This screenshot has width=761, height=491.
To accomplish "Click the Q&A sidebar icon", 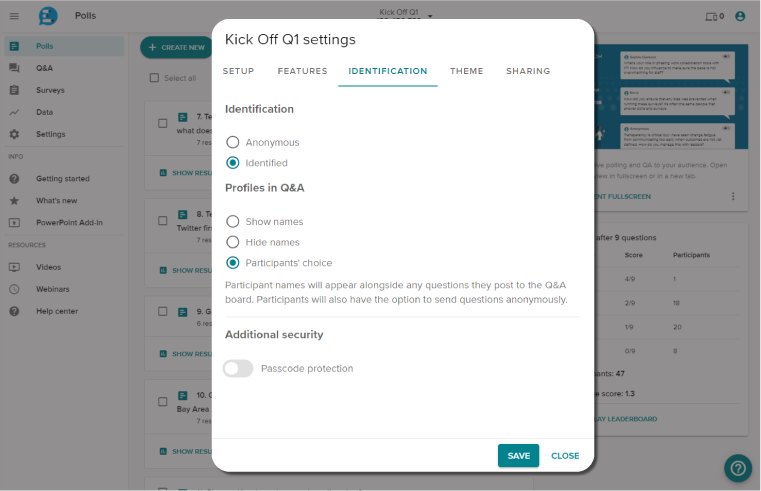I will click(x=14, y=68).
